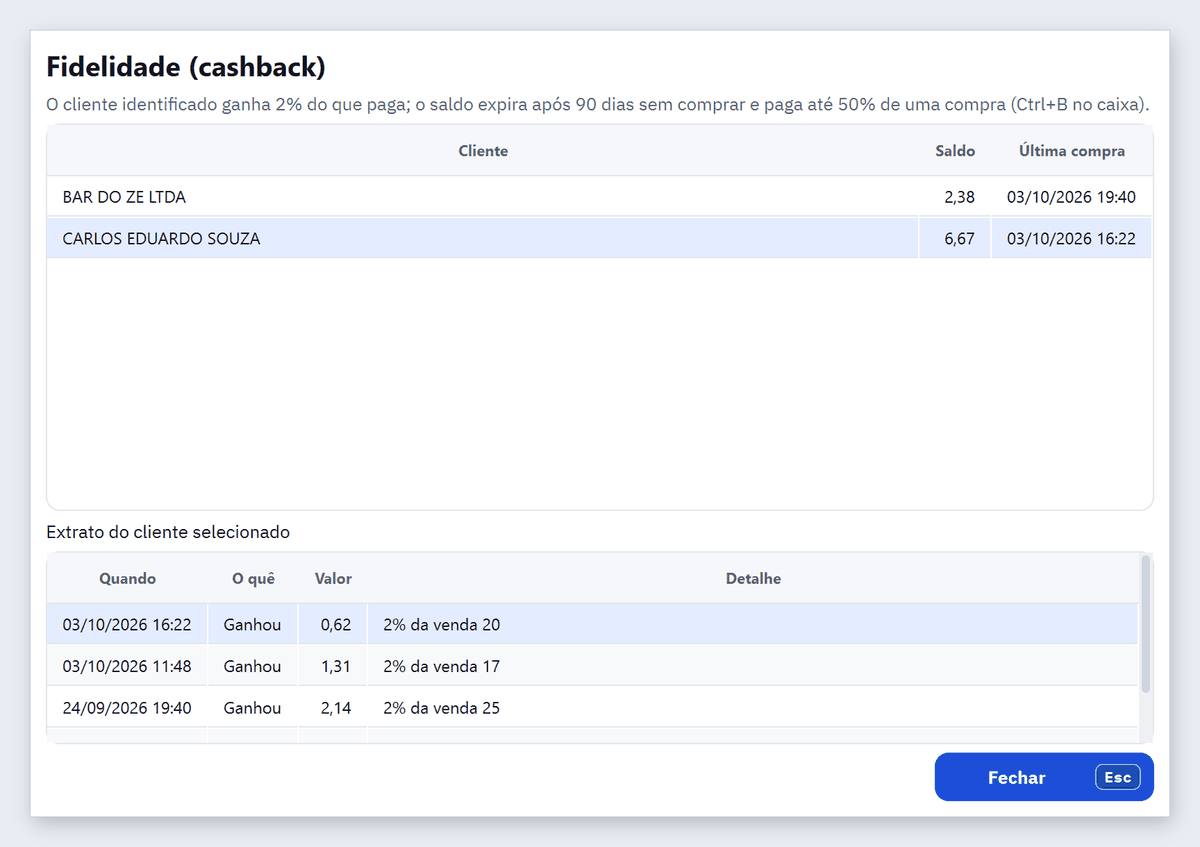Click the 1,31 value cell

pyautogui.click(x=333, y=666)
